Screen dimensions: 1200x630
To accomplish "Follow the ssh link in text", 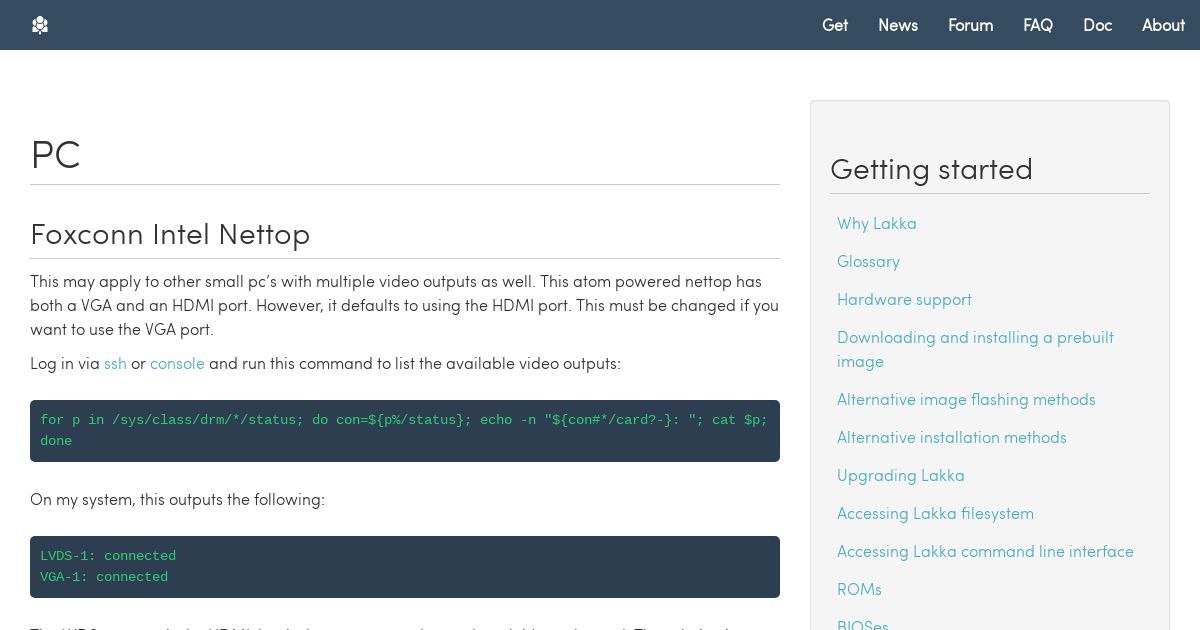I will click(x=115, y=364).
